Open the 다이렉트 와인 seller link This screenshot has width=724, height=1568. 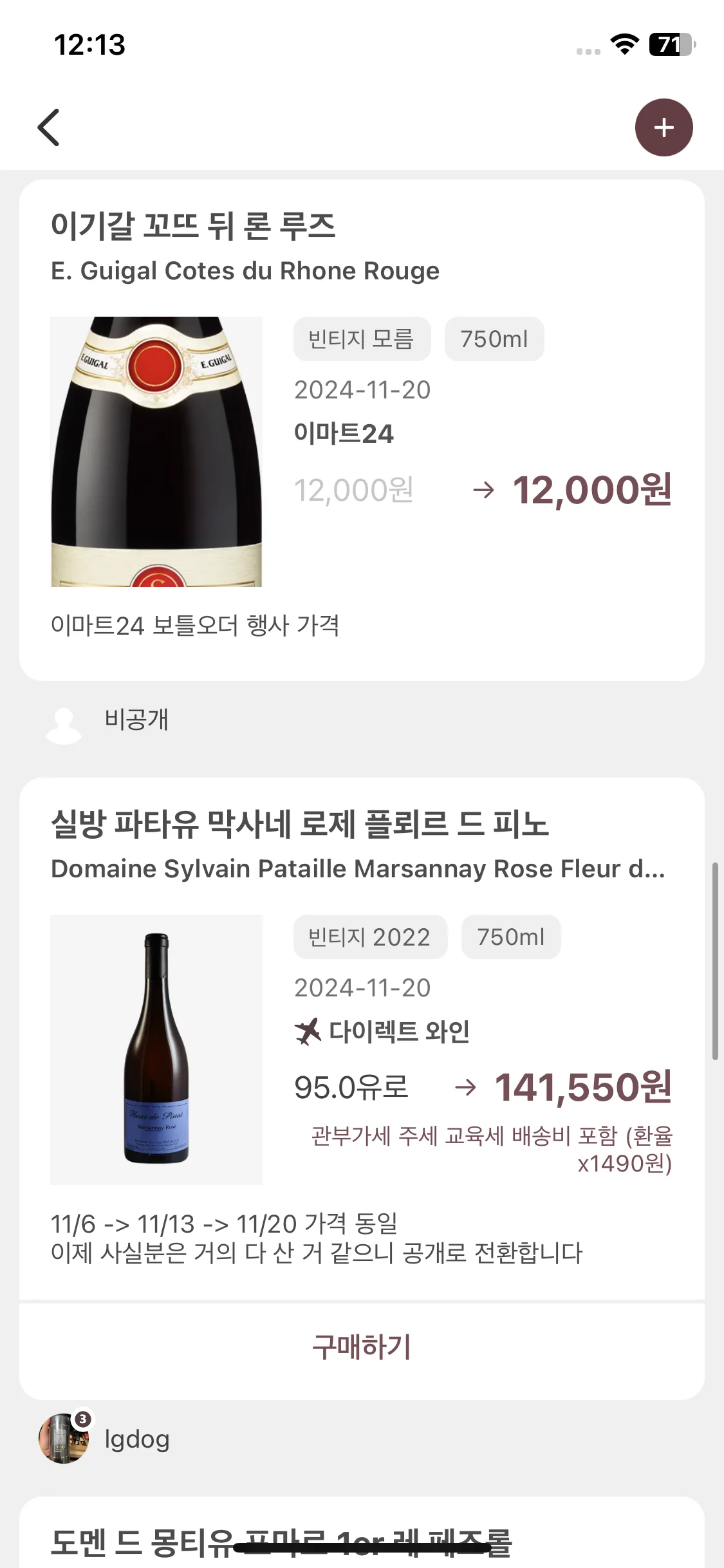click(399, 1032)
